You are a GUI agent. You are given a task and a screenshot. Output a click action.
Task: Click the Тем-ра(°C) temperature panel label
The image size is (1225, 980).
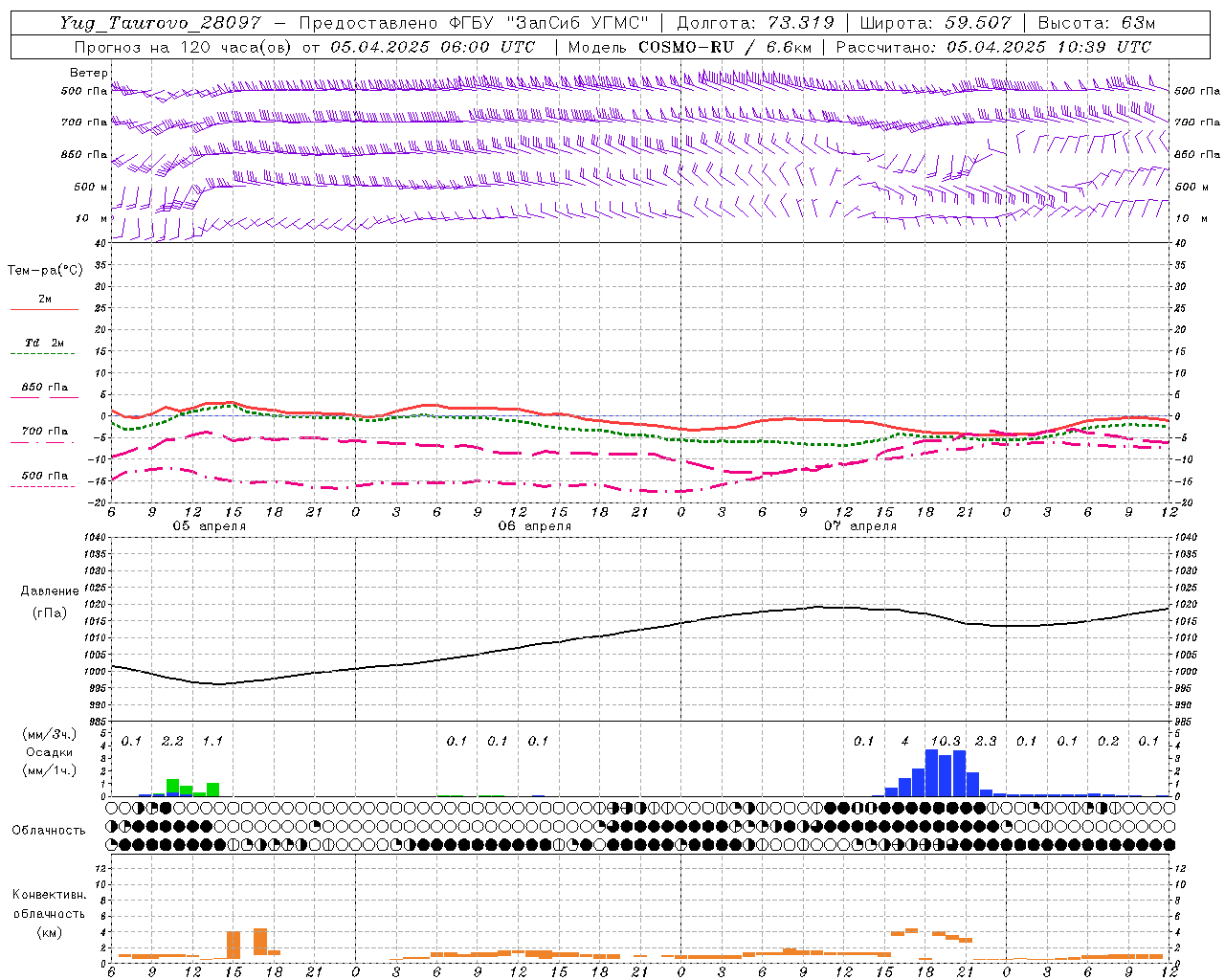point(45,271)
